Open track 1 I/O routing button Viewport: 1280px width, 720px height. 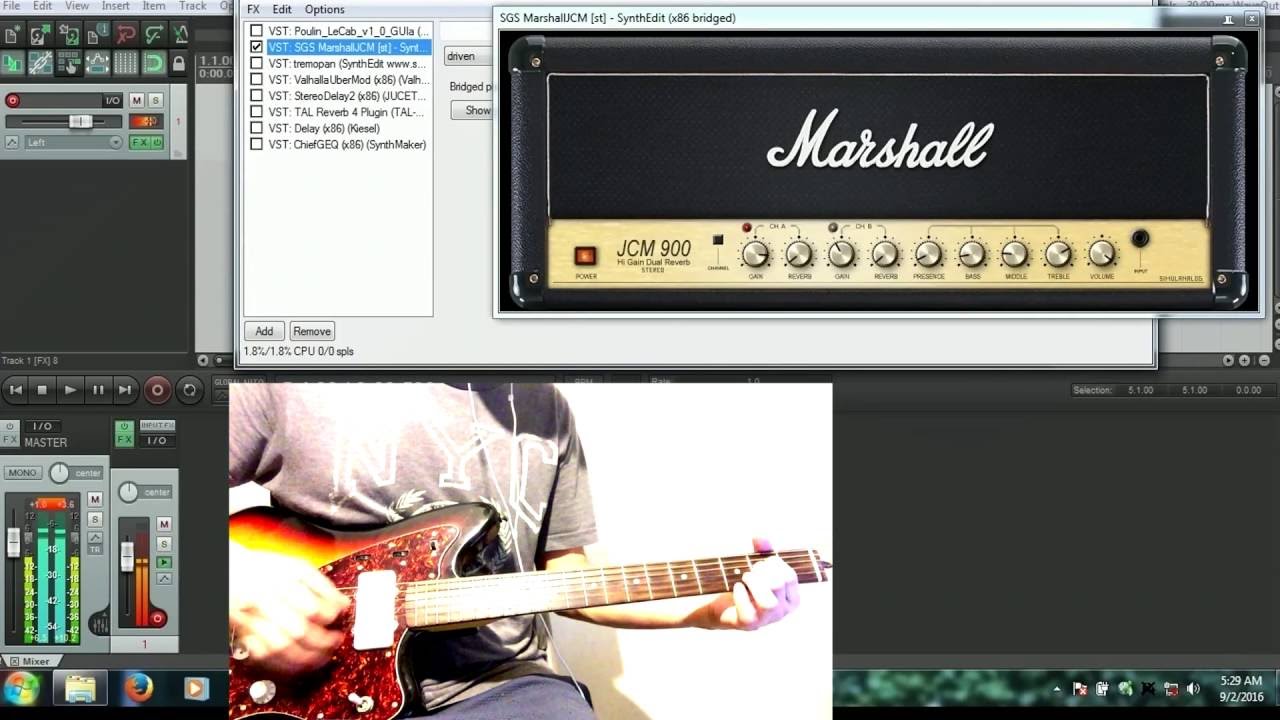112,100
